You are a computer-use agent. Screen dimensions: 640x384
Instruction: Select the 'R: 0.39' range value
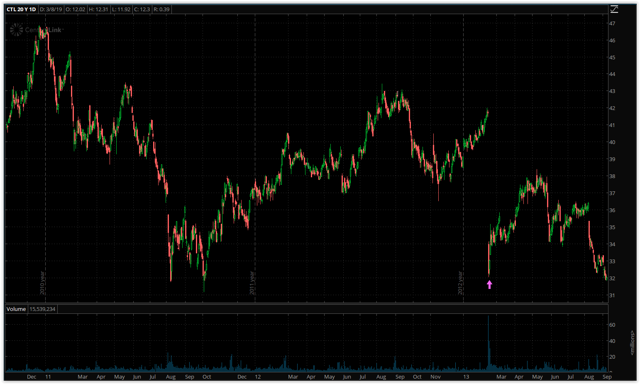click(x=162, y=9)
